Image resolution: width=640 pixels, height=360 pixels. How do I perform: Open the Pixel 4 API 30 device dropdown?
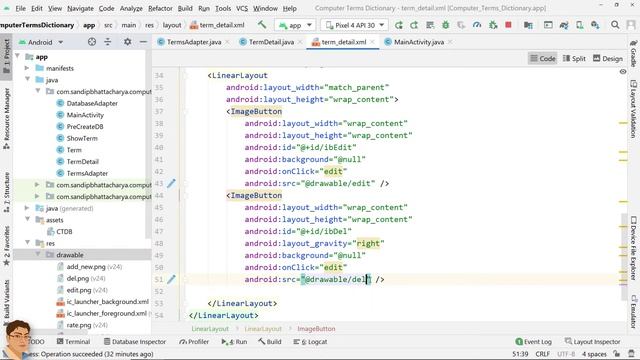pyautogui.click(x=355, y=25)
